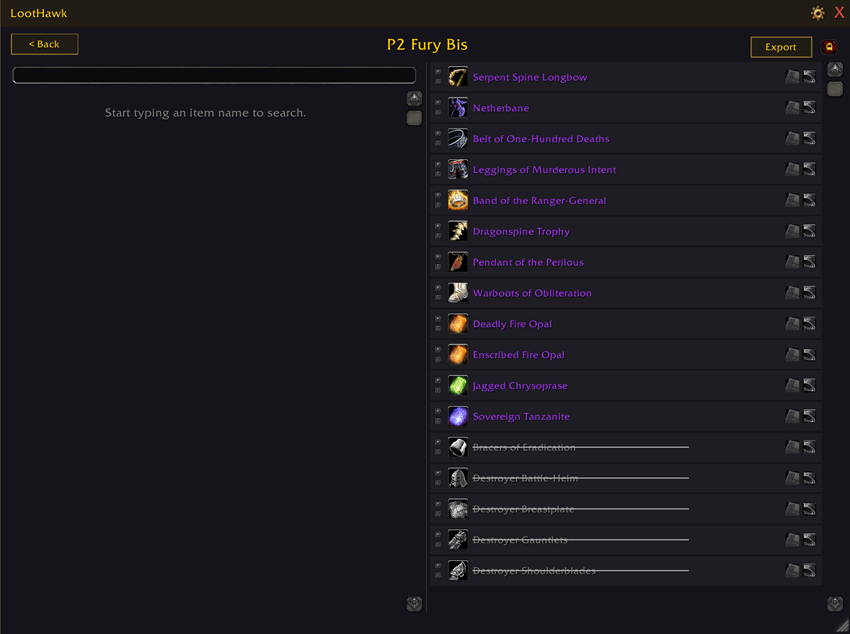This screenshot has height=634, width=850.
Task: Export the P2 Fury Bis list
Action: [781, 47]
